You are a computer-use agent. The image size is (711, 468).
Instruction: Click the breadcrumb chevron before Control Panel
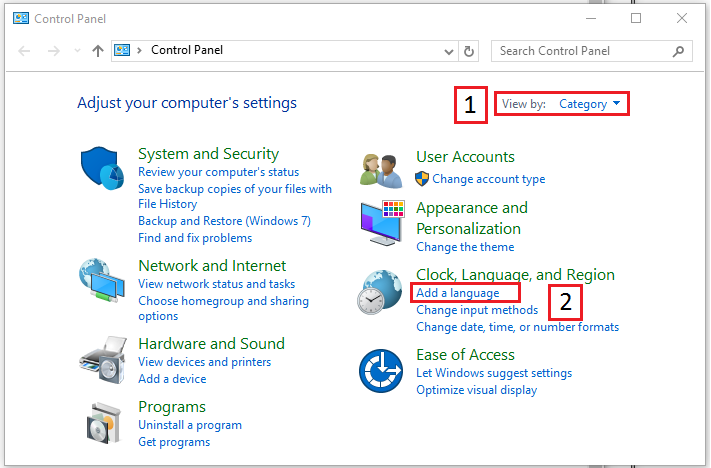point(139,51)
